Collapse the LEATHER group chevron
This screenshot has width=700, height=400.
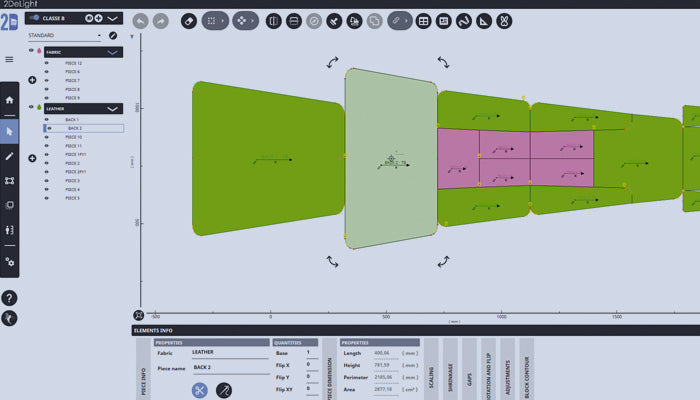click(113, 108)
